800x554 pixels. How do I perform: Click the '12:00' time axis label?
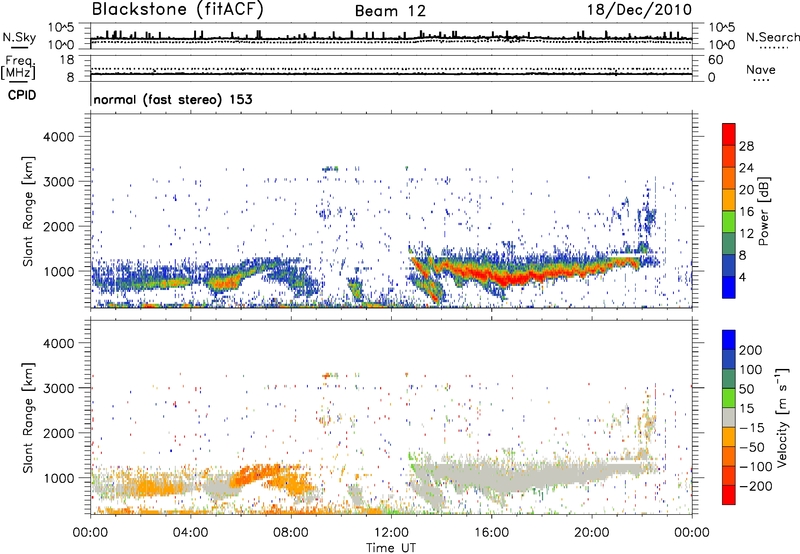[391, 533]
